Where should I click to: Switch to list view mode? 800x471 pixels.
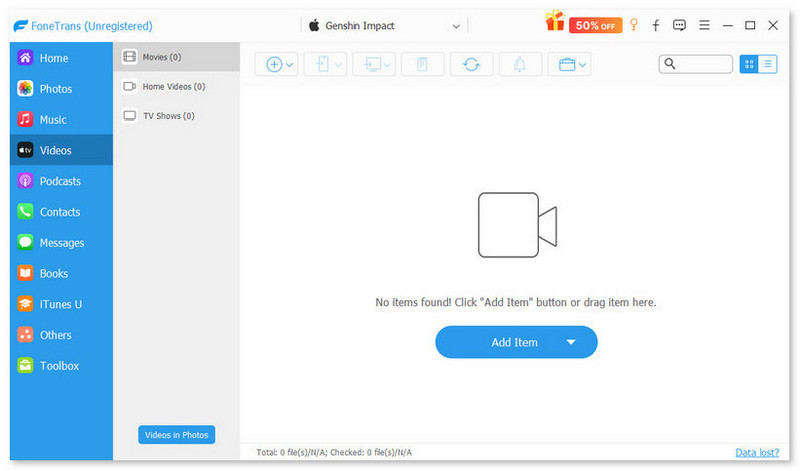[768, 64]
